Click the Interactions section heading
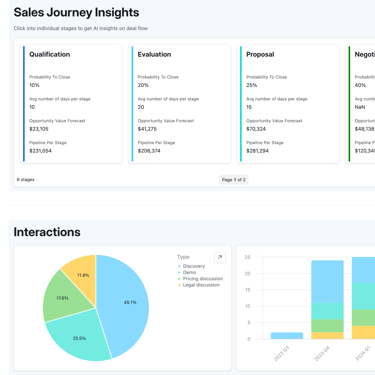 pyautogui.click(x=47, y=232)
